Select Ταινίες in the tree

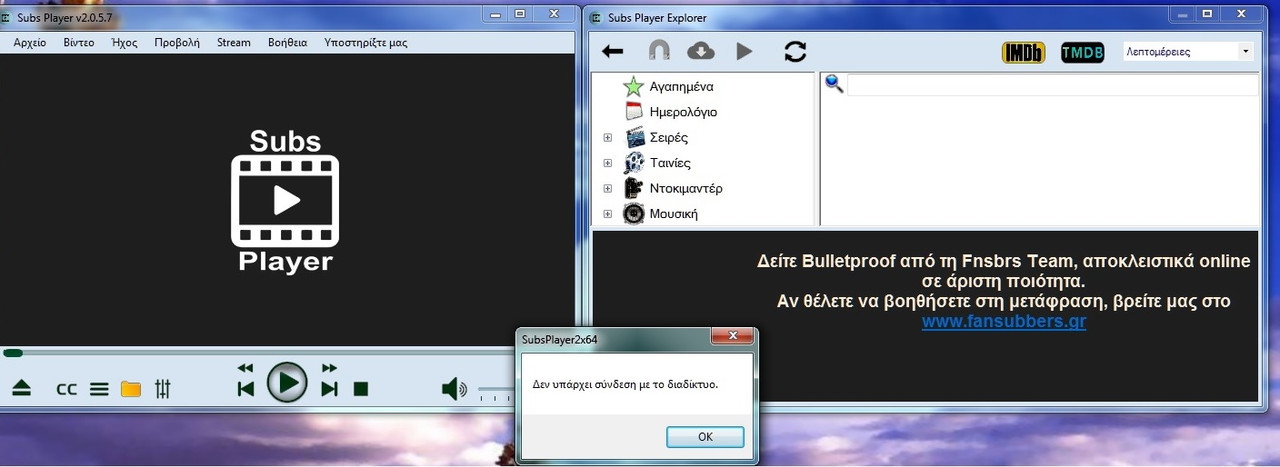point(670,163)
